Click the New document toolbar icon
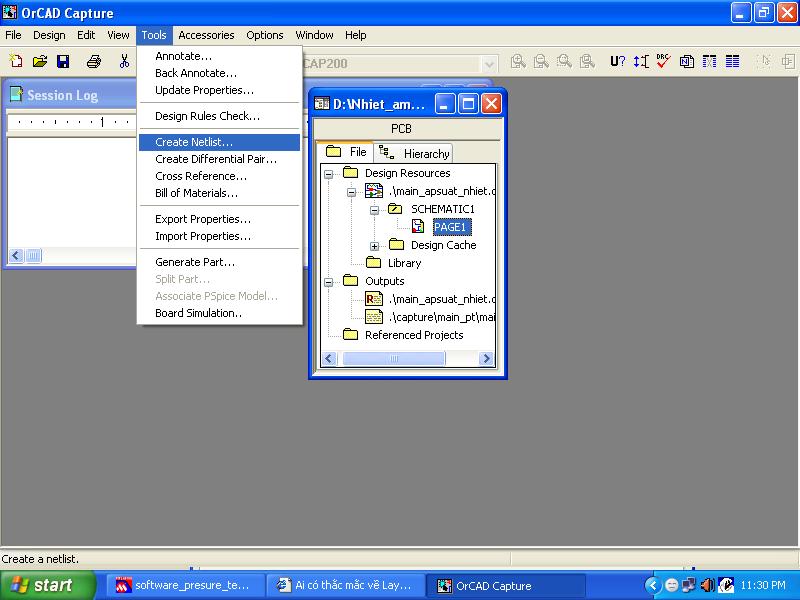Screen dimensions: 800x600 point(16,62)
